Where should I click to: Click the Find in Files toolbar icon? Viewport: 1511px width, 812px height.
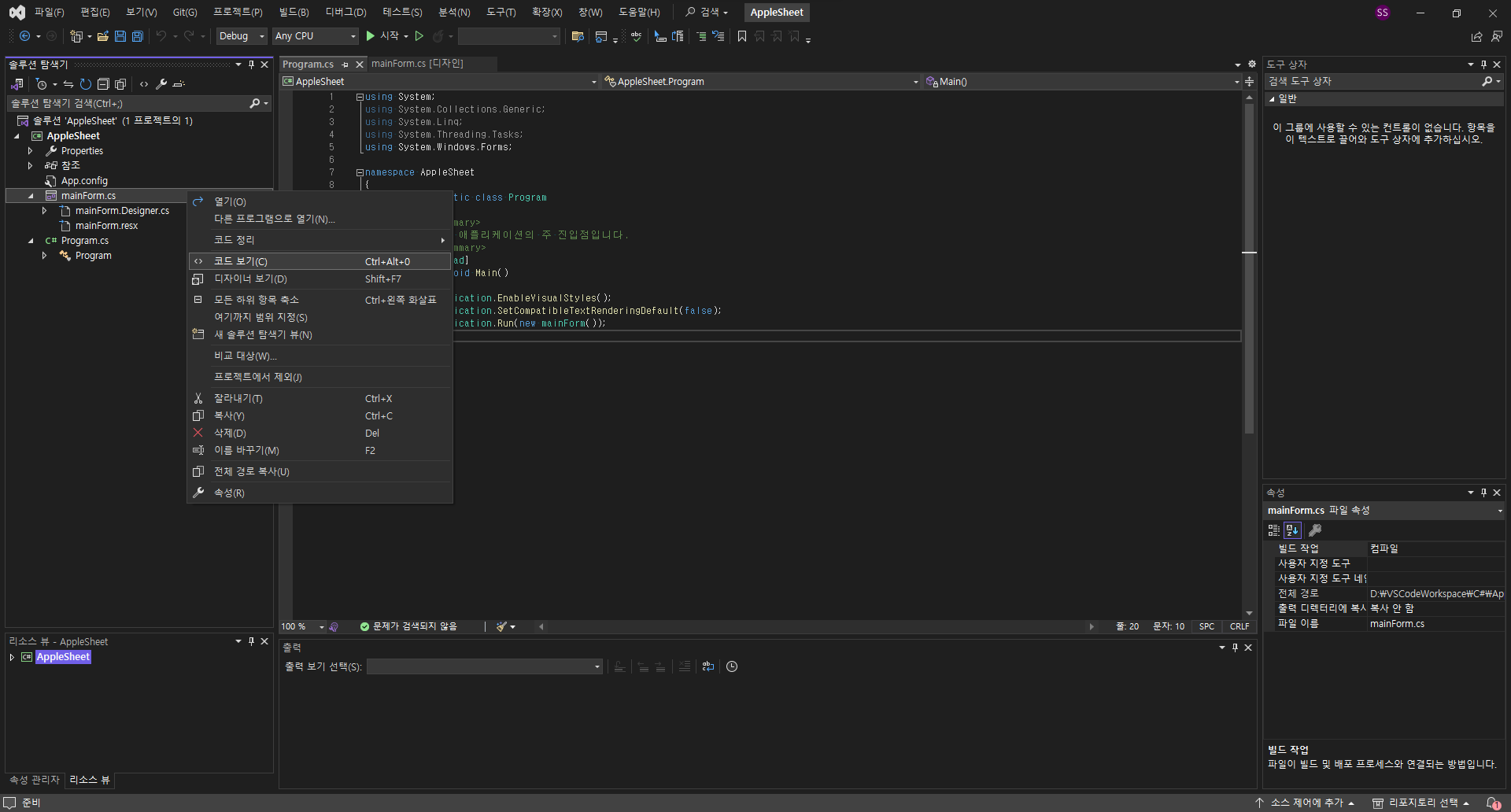tap(578, 36)
